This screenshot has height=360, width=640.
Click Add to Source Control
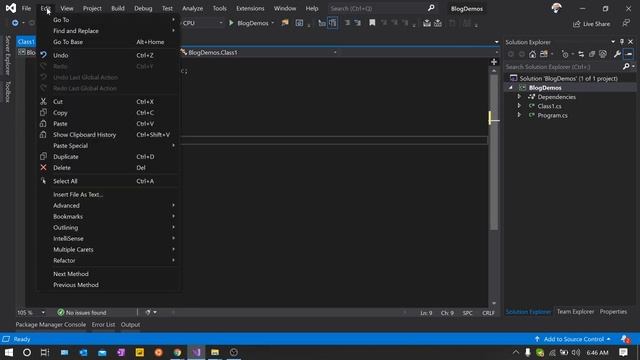click(572, 339)
